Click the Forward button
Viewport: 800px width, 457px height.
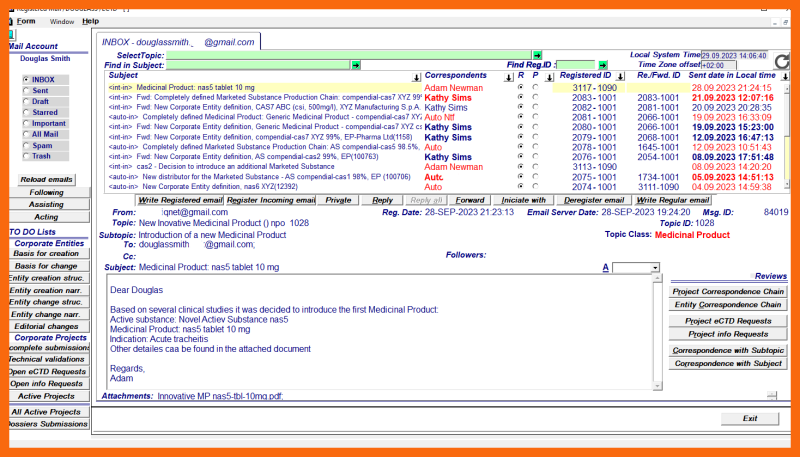(470, 200)
